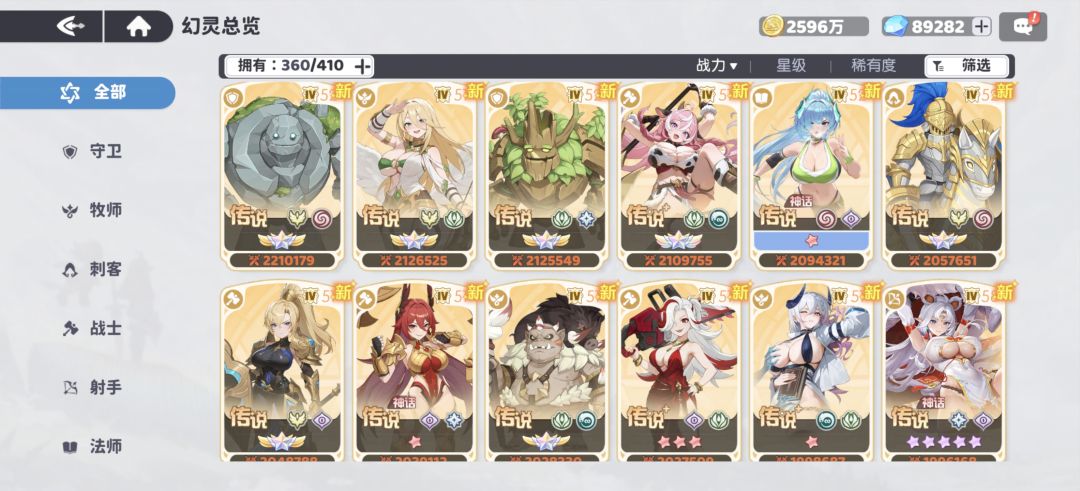Expand capacity with plus next to 360/410

pyautogui.click(x=362, y=66)
